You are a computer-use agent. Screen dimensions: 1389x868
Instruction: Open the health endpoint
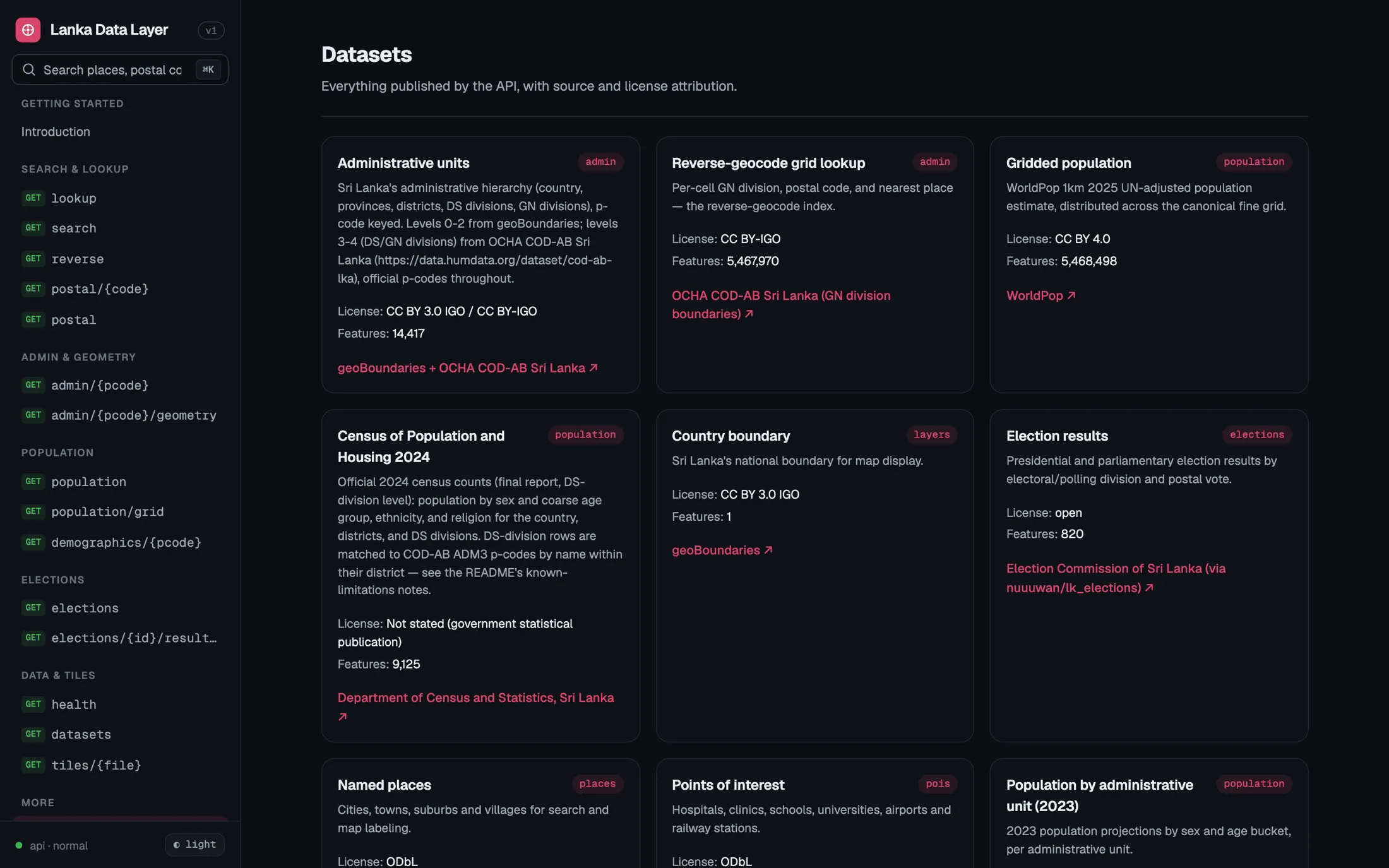(x=120, y=705)
